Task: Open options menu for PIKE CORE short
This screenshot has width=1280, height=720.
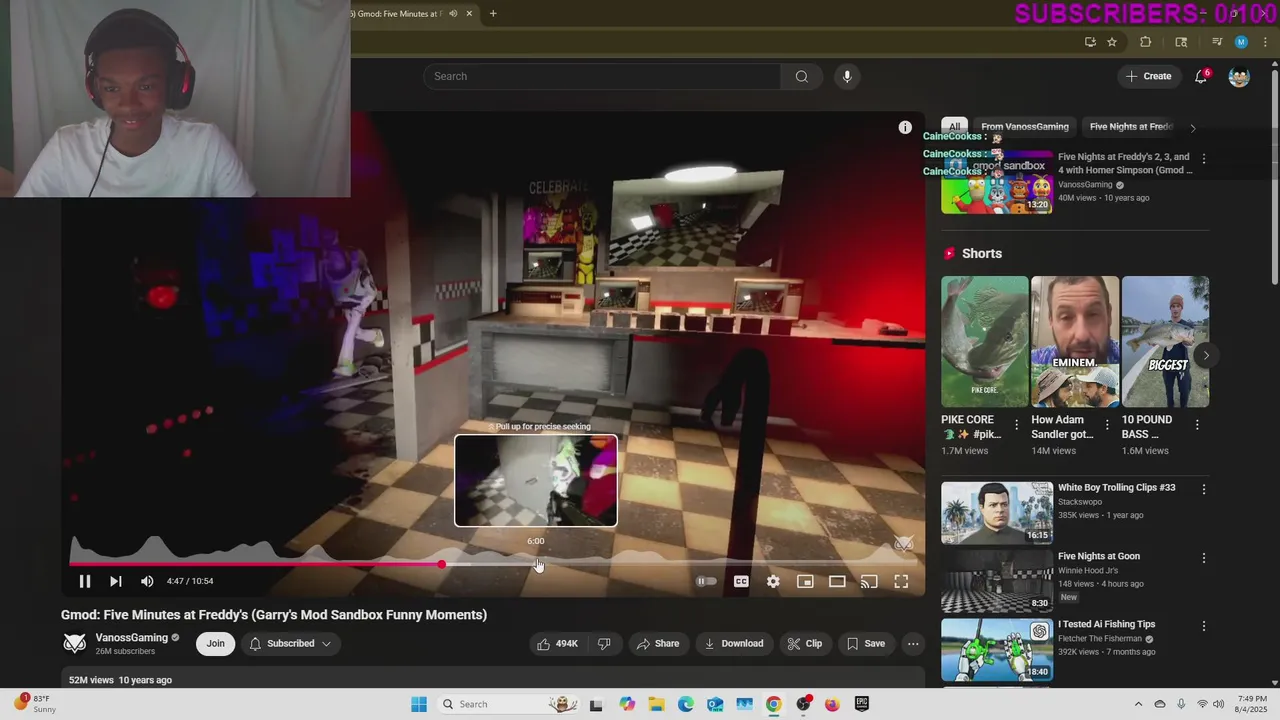Action: coord(1016,425)
